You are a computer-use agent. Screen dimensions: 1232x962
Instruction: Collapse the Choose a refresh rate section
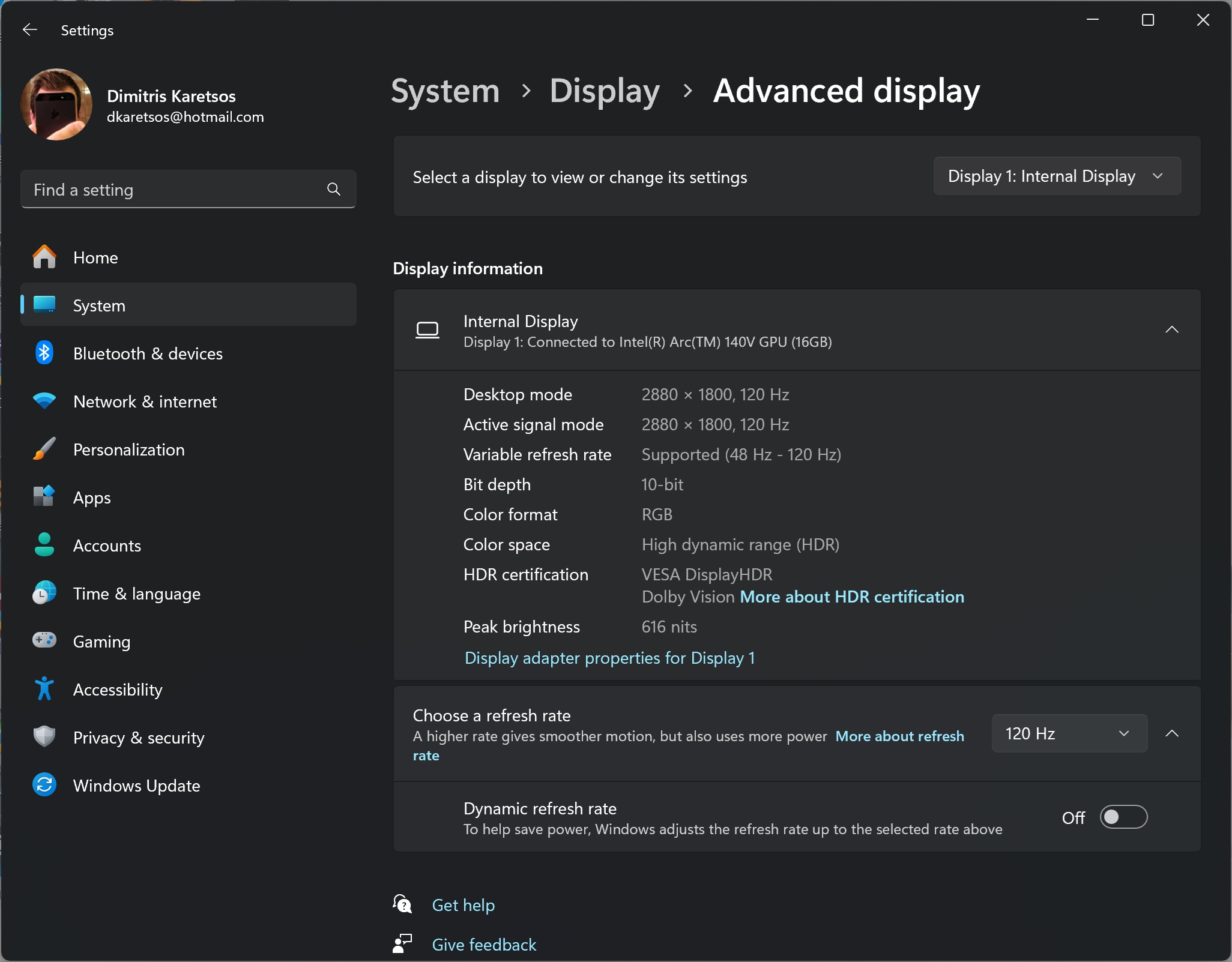point(1171,733)
